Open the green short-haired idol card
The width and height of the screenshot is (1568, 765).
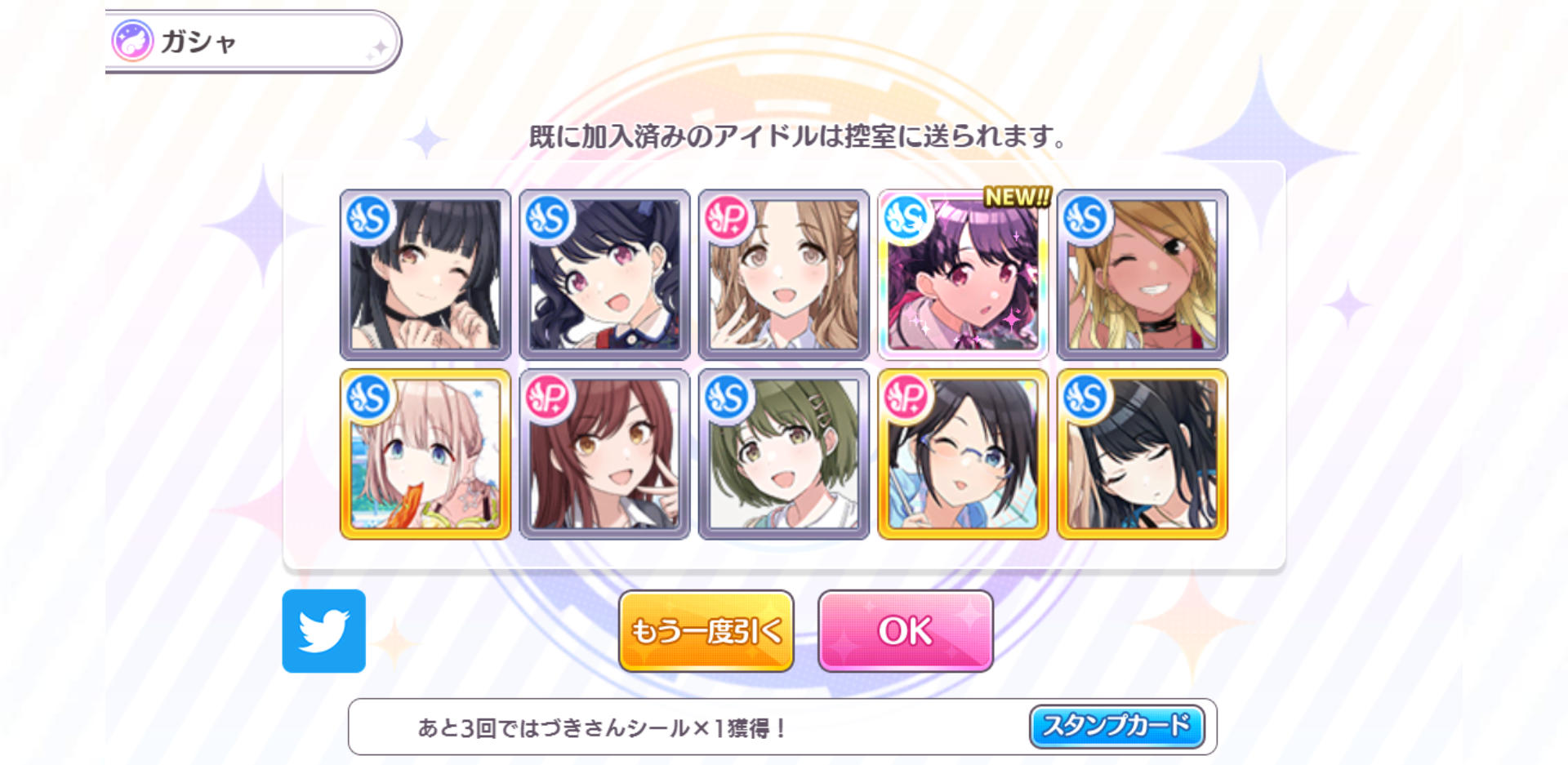[x=784, y=454]
